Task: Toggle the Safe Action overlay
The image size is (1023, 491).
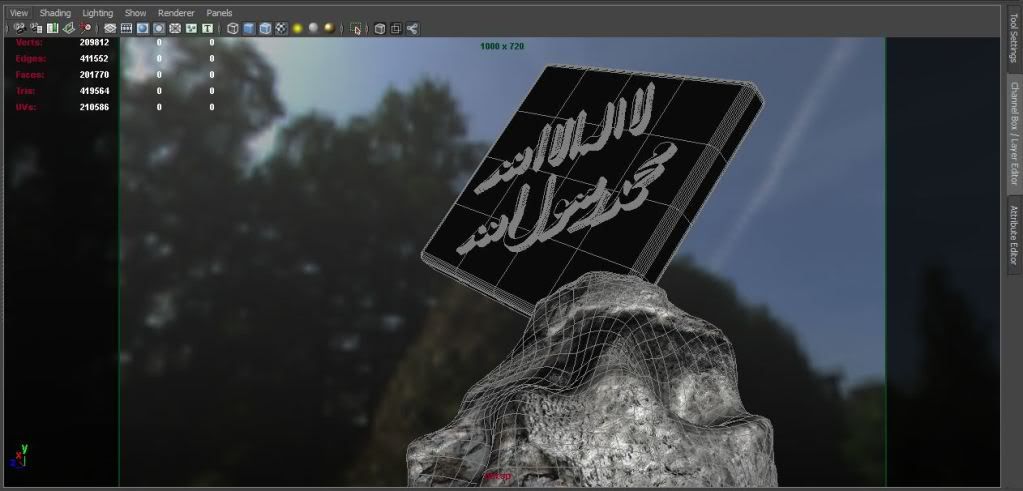Action: coord(191,28)
